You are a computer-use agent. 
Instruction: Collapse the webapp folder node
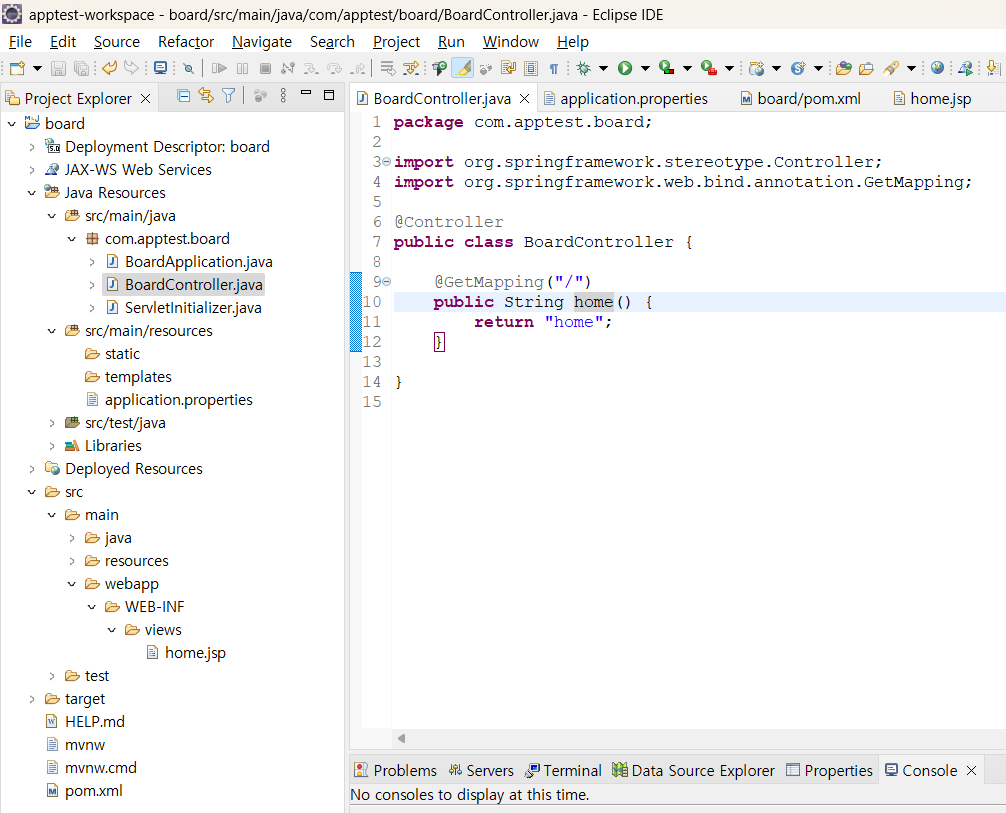(72, 584)
